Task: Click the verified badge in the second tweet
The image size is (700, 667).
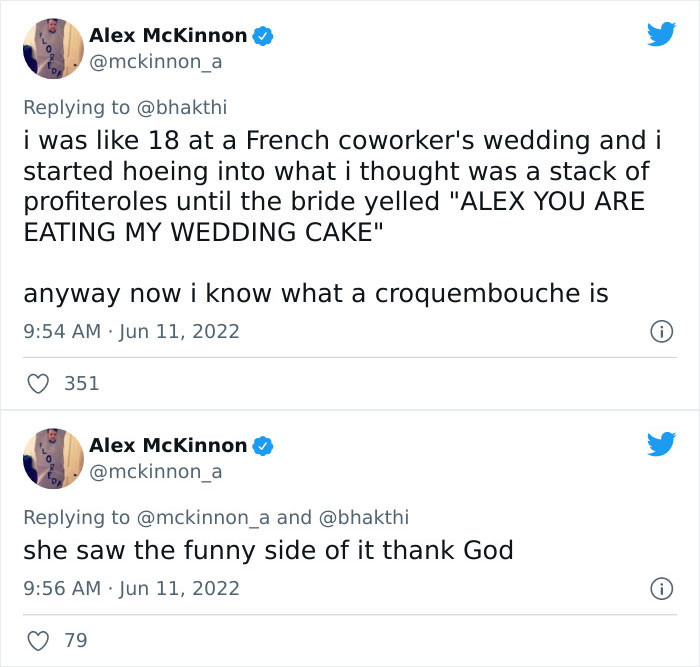Action: click(263, 446)
